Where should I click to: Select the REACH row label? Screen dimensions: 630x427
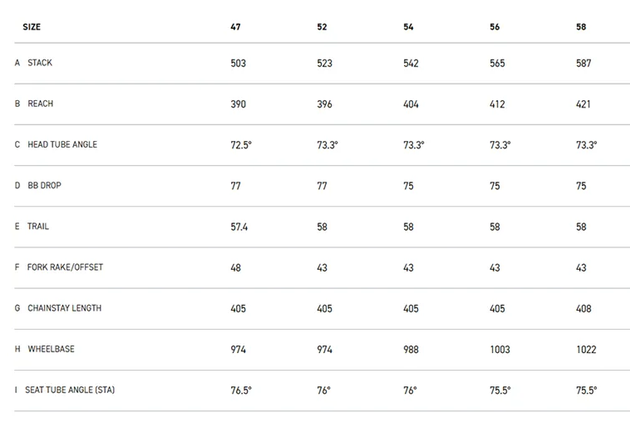(x=40, y=104)
